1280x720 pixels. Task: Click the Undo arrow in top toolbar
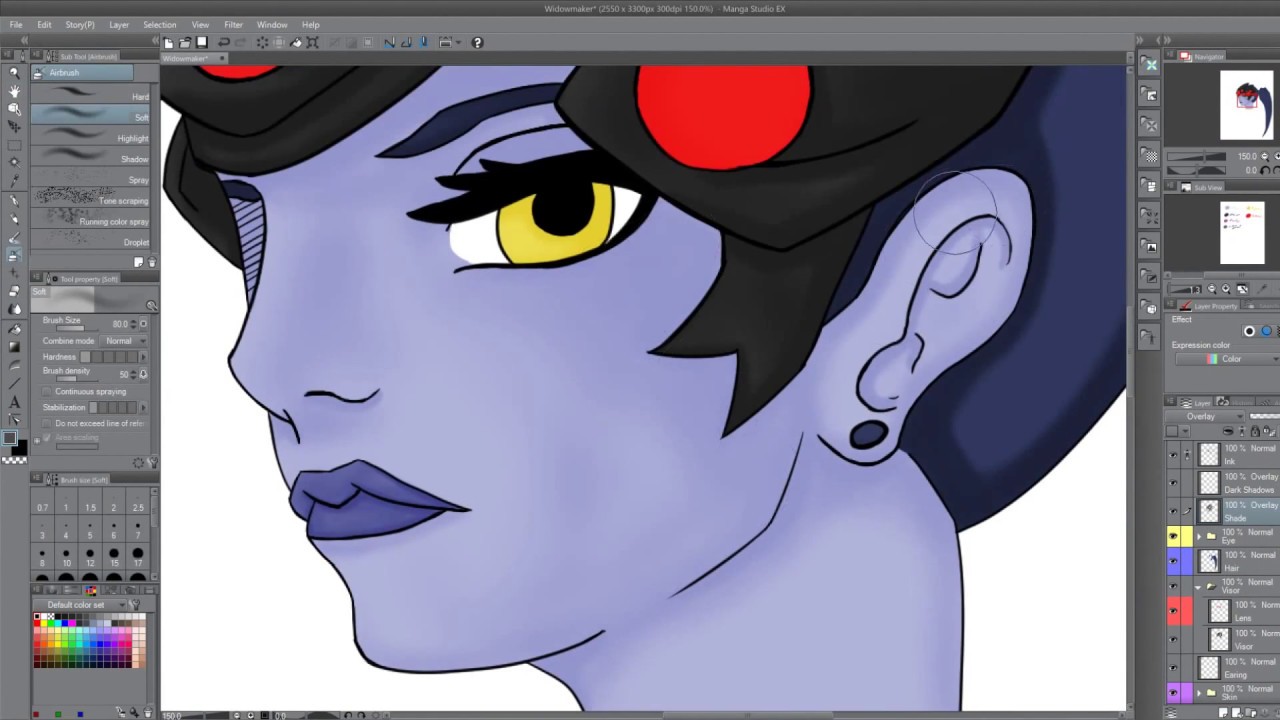(x=224, y=42)
